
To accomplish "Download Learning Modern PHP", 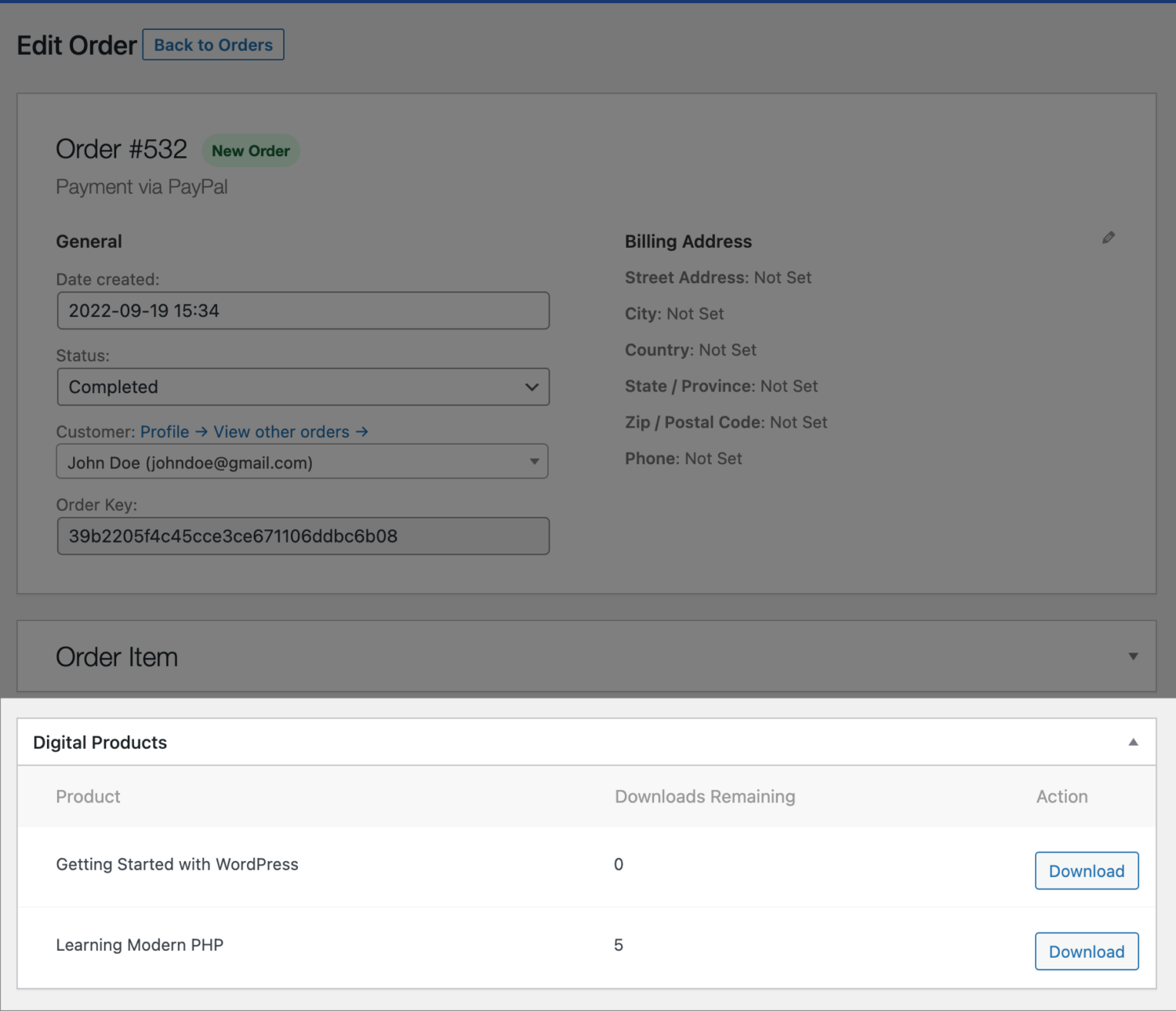I will [x=1087, y=951].
